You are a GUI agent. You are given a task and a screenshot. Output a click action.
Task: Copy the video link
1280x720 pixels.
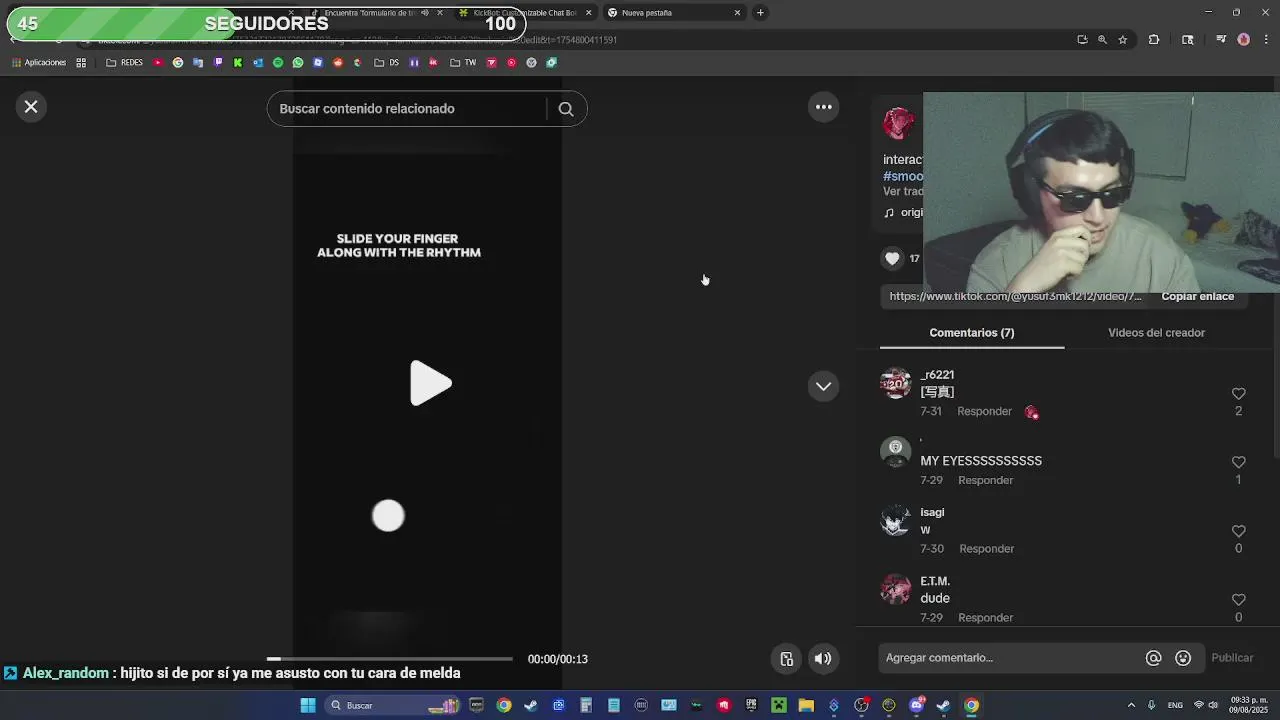pyautogui.click(x=1197, y=297)
